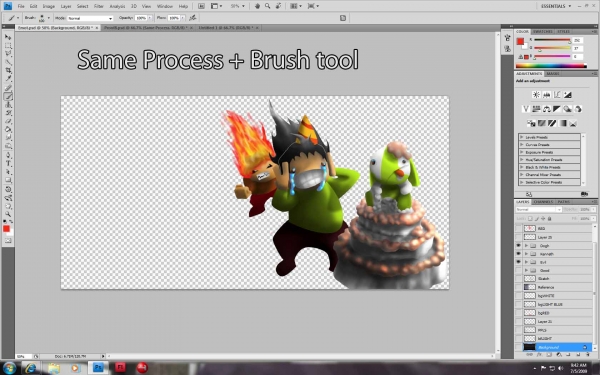Select the Type tool
The height and width of the screenshot is (375, 600).
point(8,163)
